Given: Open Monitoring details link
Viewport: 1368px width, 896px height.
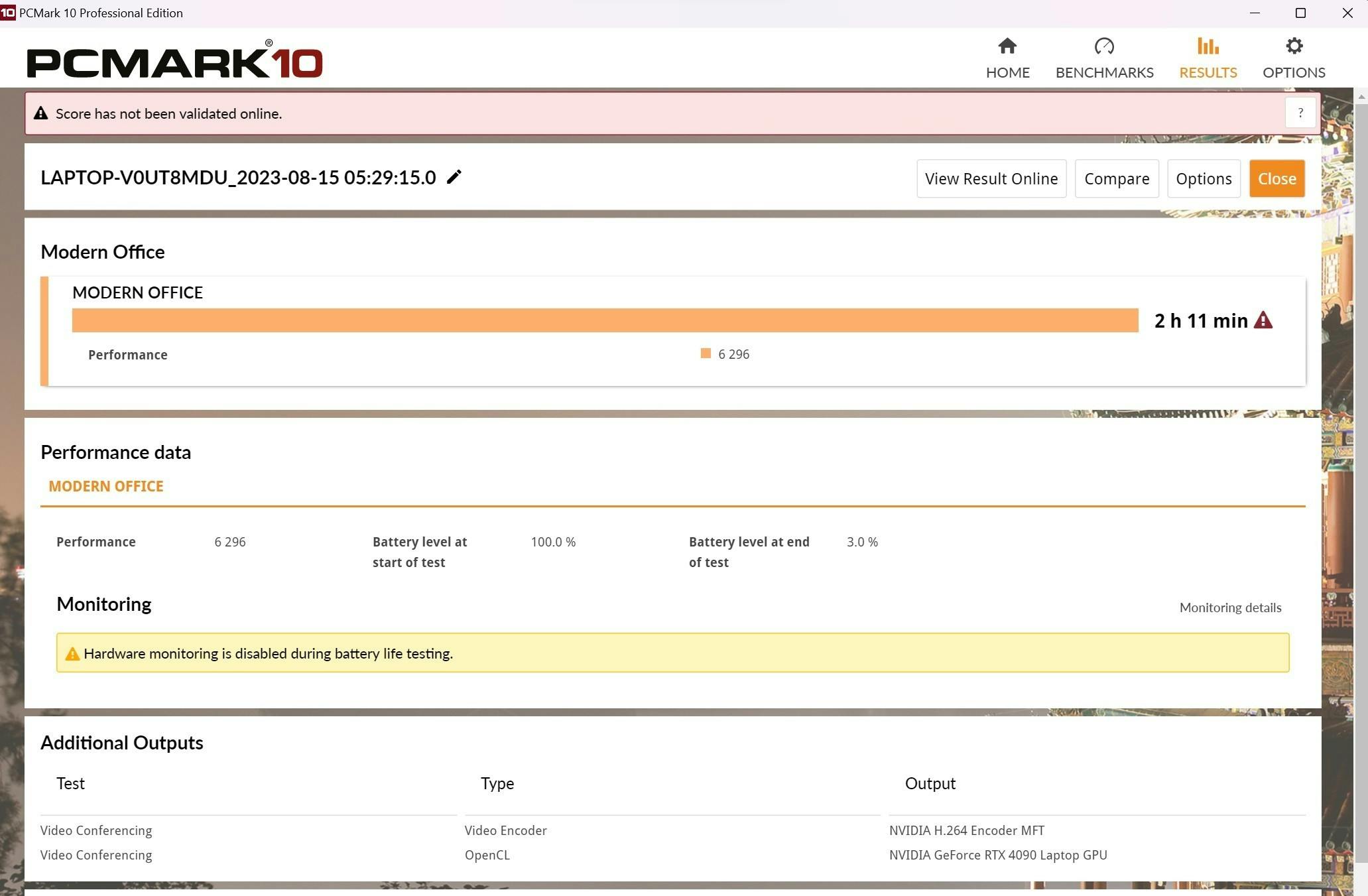Looking at the screenshot, I should point(1230,608).
